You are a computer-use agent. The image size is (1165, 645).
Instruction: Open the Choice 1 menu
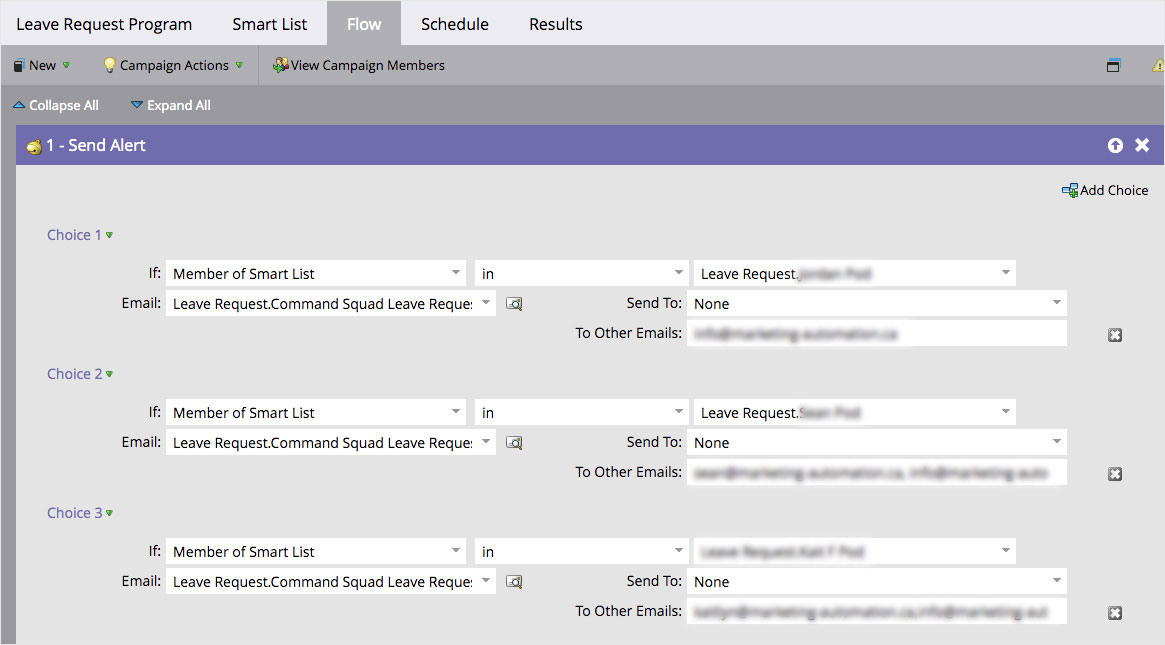click(x=79, y=235)
